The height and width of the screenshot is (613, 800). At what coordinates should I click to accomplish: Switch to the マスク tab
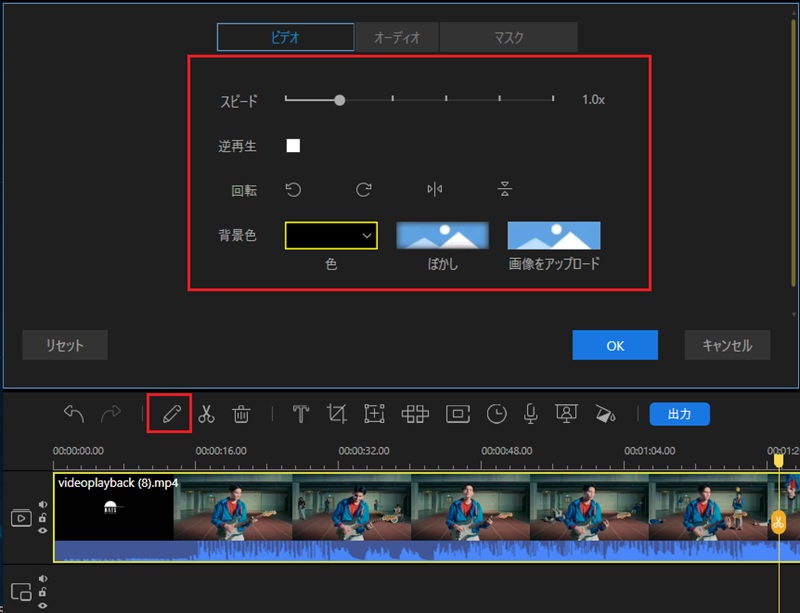pyautogui.click(x=509, y=37)
